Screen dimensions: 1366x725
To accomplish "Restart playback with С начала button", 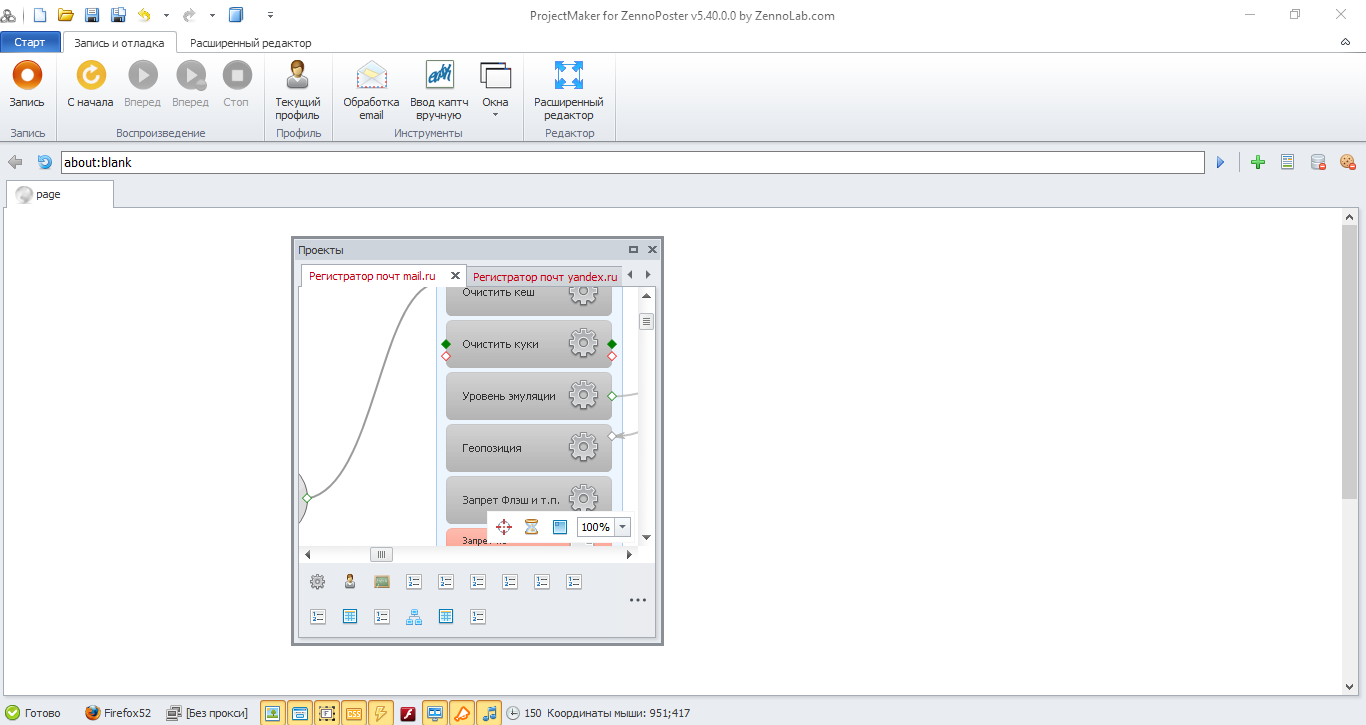I will 90,84.
